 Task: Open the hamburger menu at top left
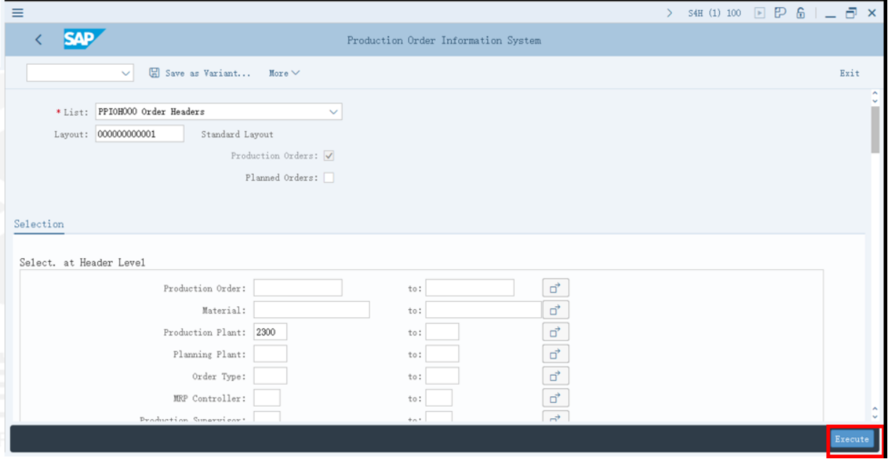coord(18,12)
